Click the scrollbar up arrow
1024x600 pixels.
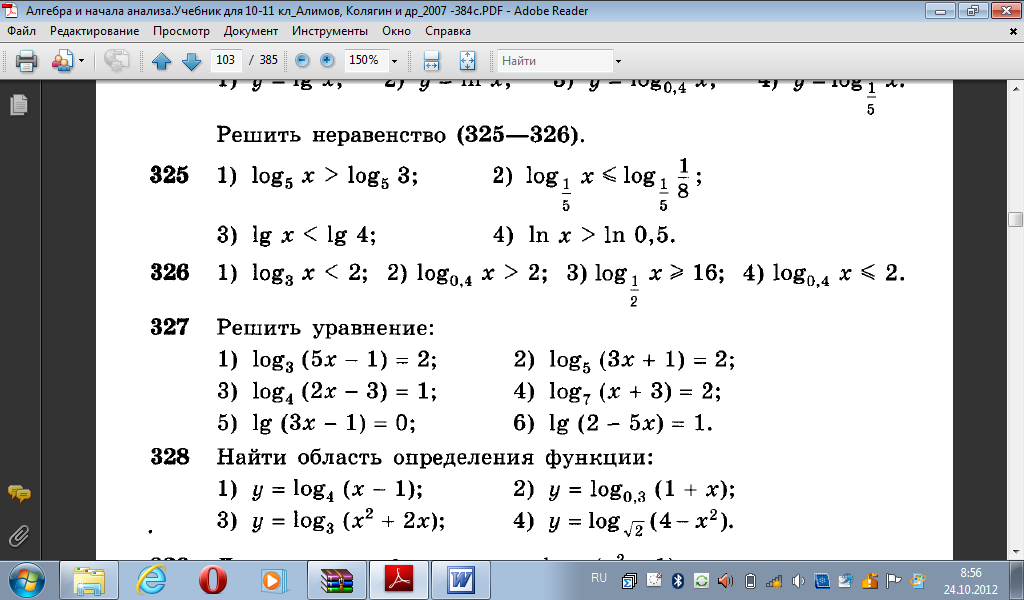pos(1016,88)
